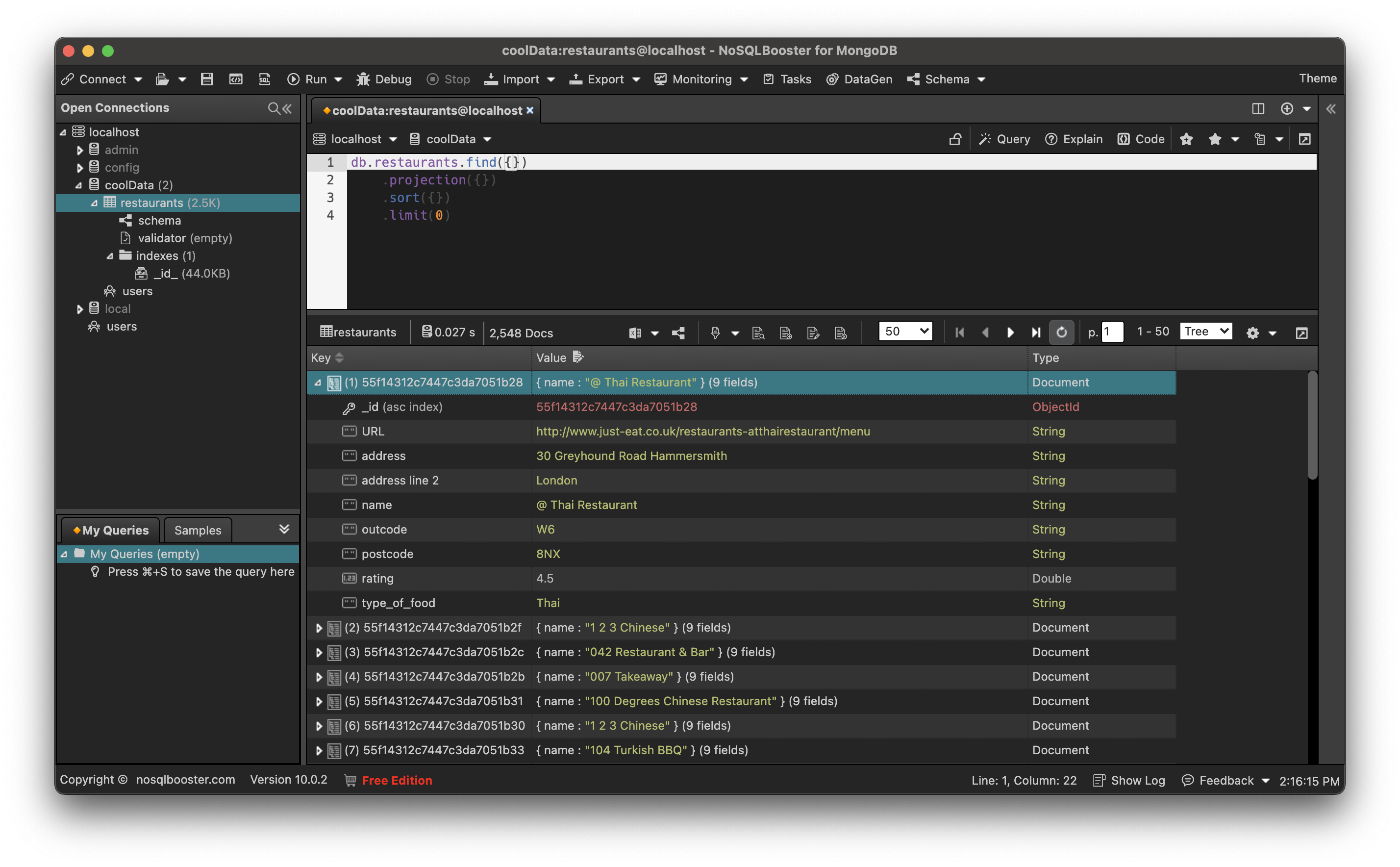Click the page number input field

coord(1112,332)
